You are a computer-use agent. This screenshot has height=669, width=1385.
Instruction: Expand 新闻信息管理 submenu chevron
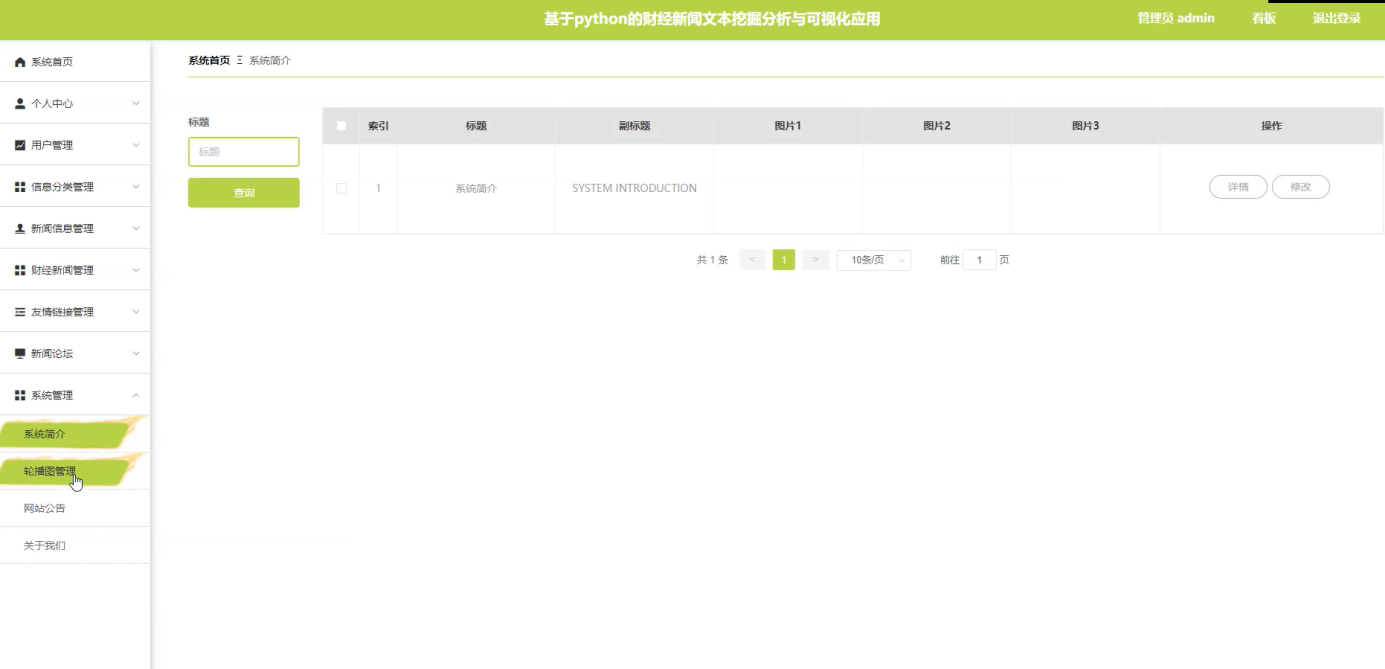pyautogui.click(x=136, y=229)
